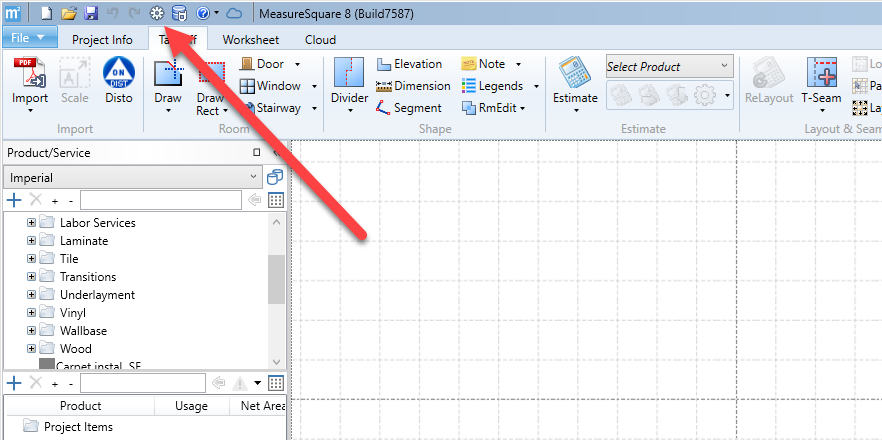Click the upper product search field

click(161, 200)
